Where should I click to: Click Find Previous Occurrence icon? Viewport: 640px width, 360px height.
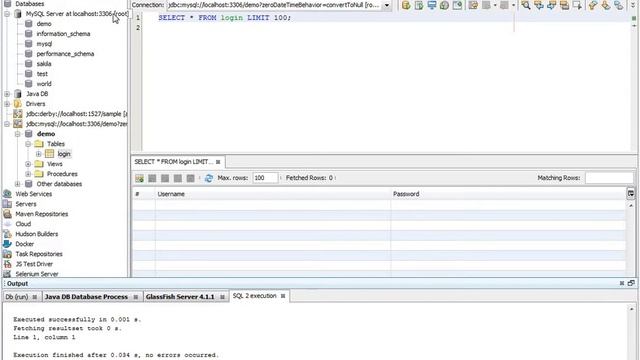[x=539, y=5]
